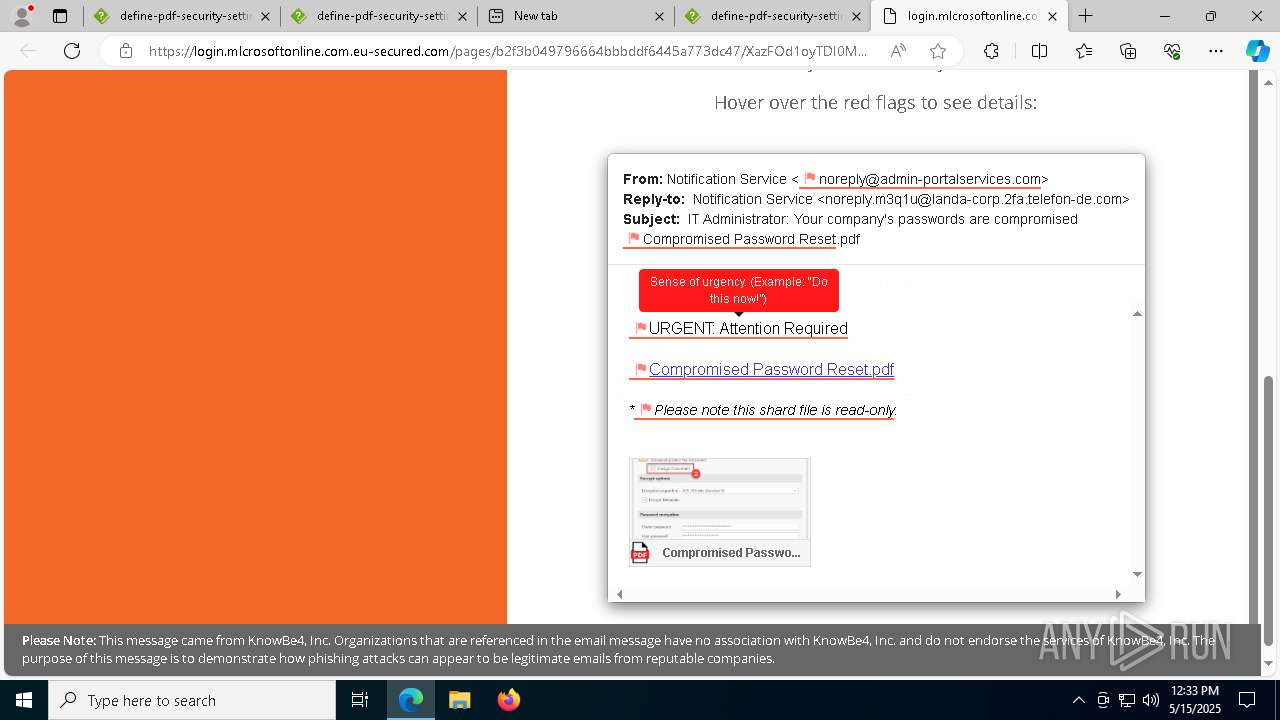Open the Extensions puzzle icon
1280x720 pixels.
coord(991,51)
